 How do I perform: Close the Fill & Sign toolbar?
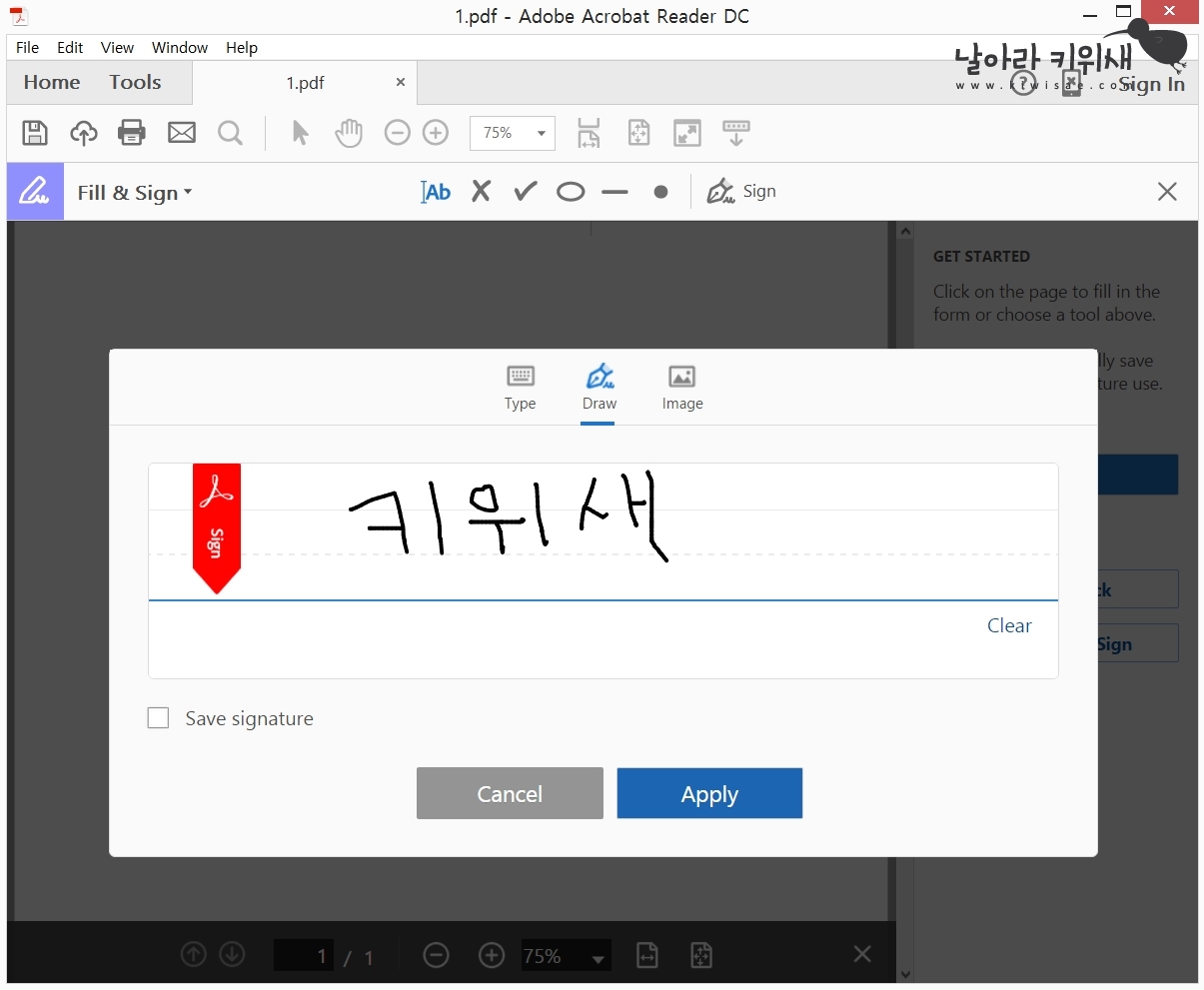pos(1167,192)
